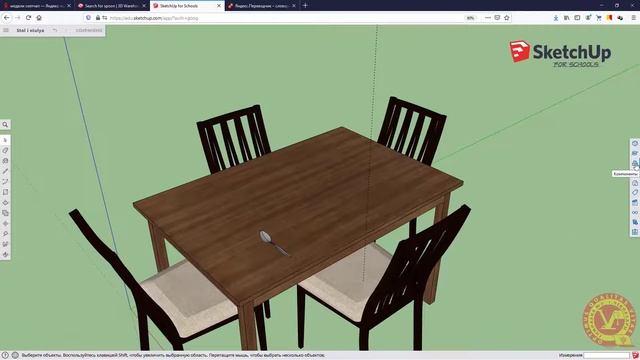The image size is (640, 360).
Task: Switch to the first Yandex browser tab
Action: 37,6
